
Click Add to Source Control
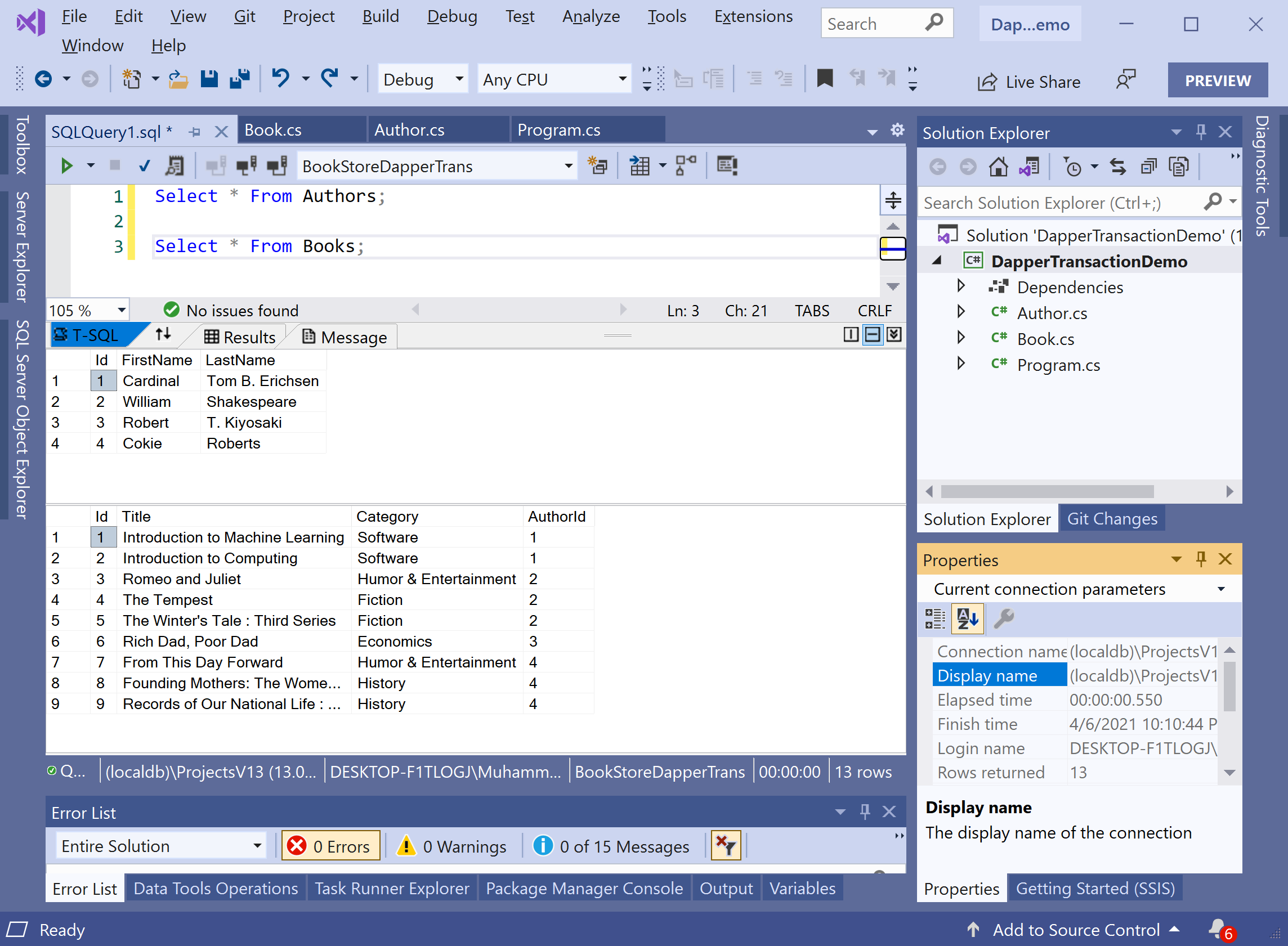pos(1076,929)
